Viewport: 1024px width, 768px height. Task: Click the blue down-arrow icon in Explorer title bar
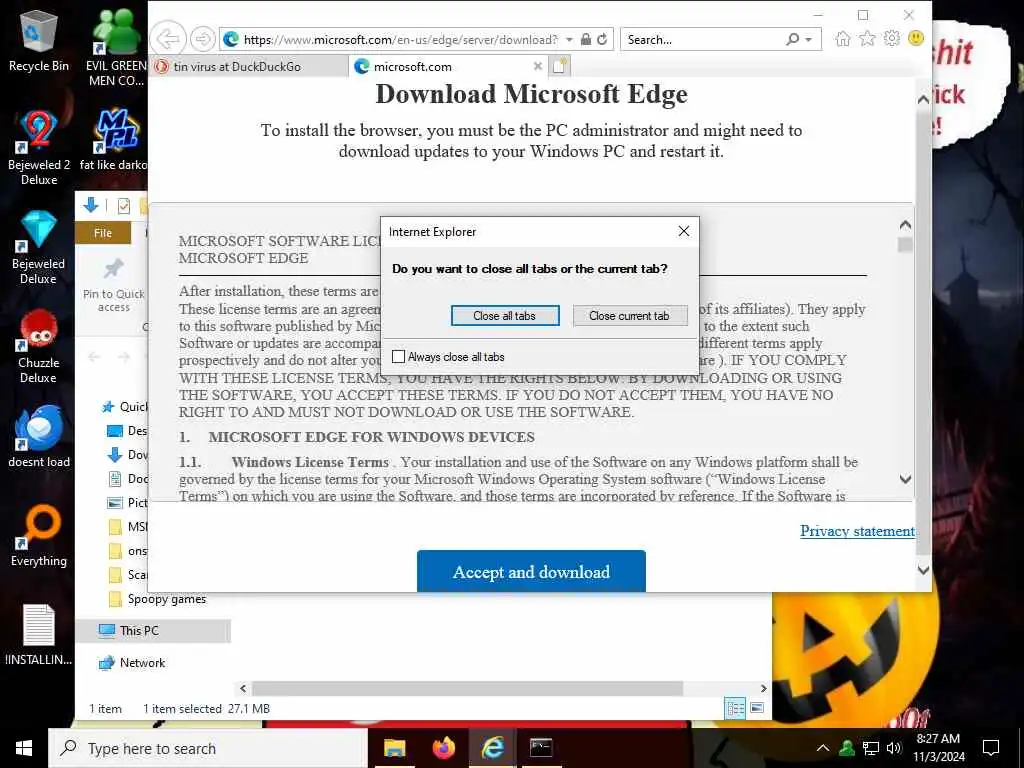[91, 205]
